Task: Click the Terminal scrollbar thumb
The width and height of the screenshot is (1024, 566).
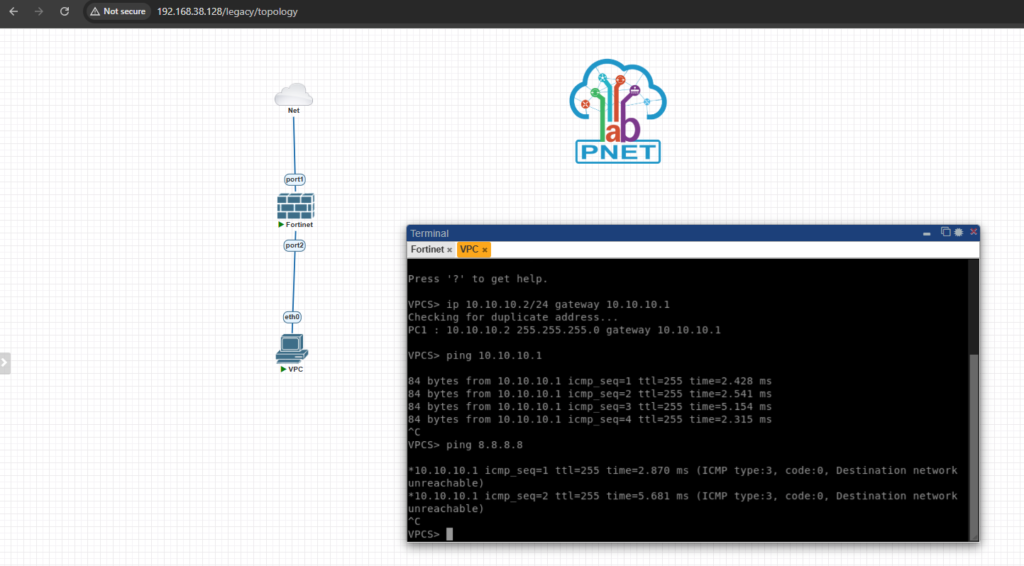Action: coord(973,446)
